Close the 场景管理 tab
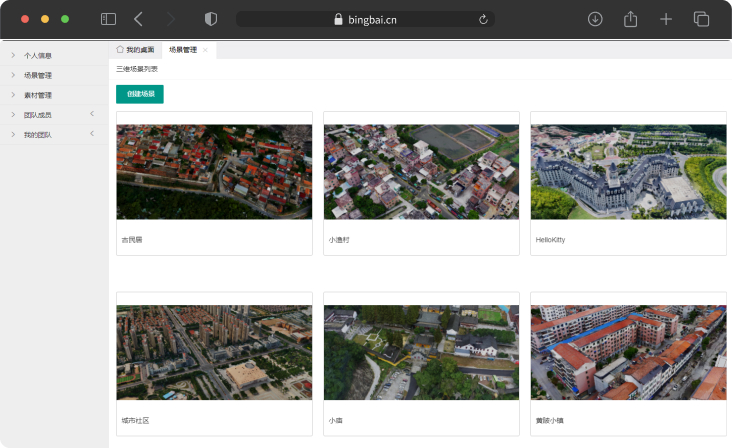The height and width of the screenshot is (448, 732). (205, 50)
